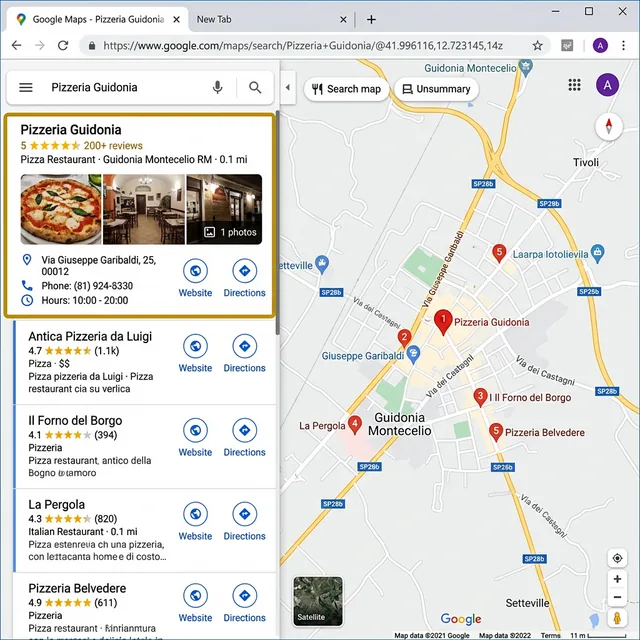
Task: Get Directions to Il Forno del Borgo
Action: [x=244, y=438]
